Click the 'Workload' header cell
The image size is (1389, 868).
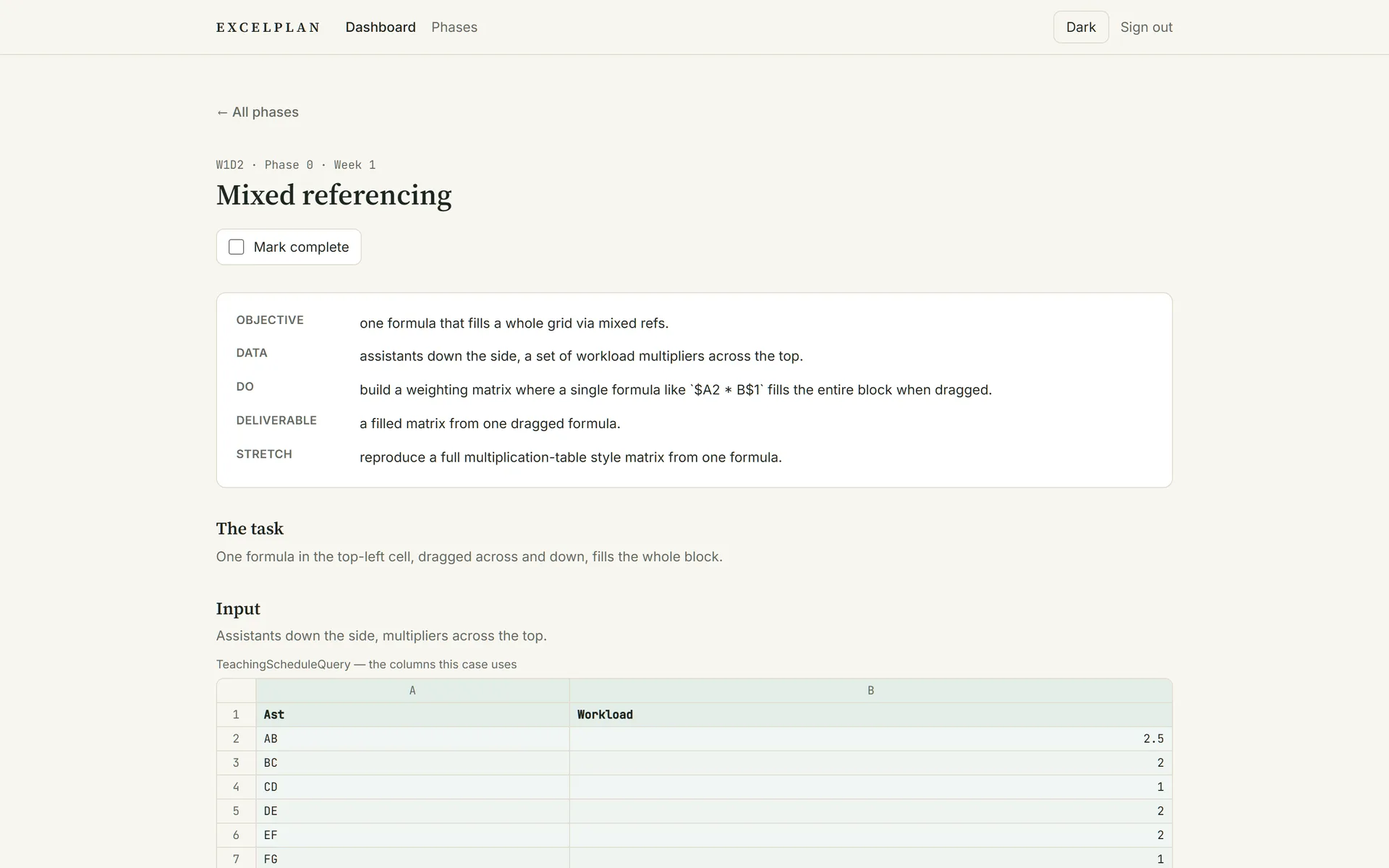[871, 715]
